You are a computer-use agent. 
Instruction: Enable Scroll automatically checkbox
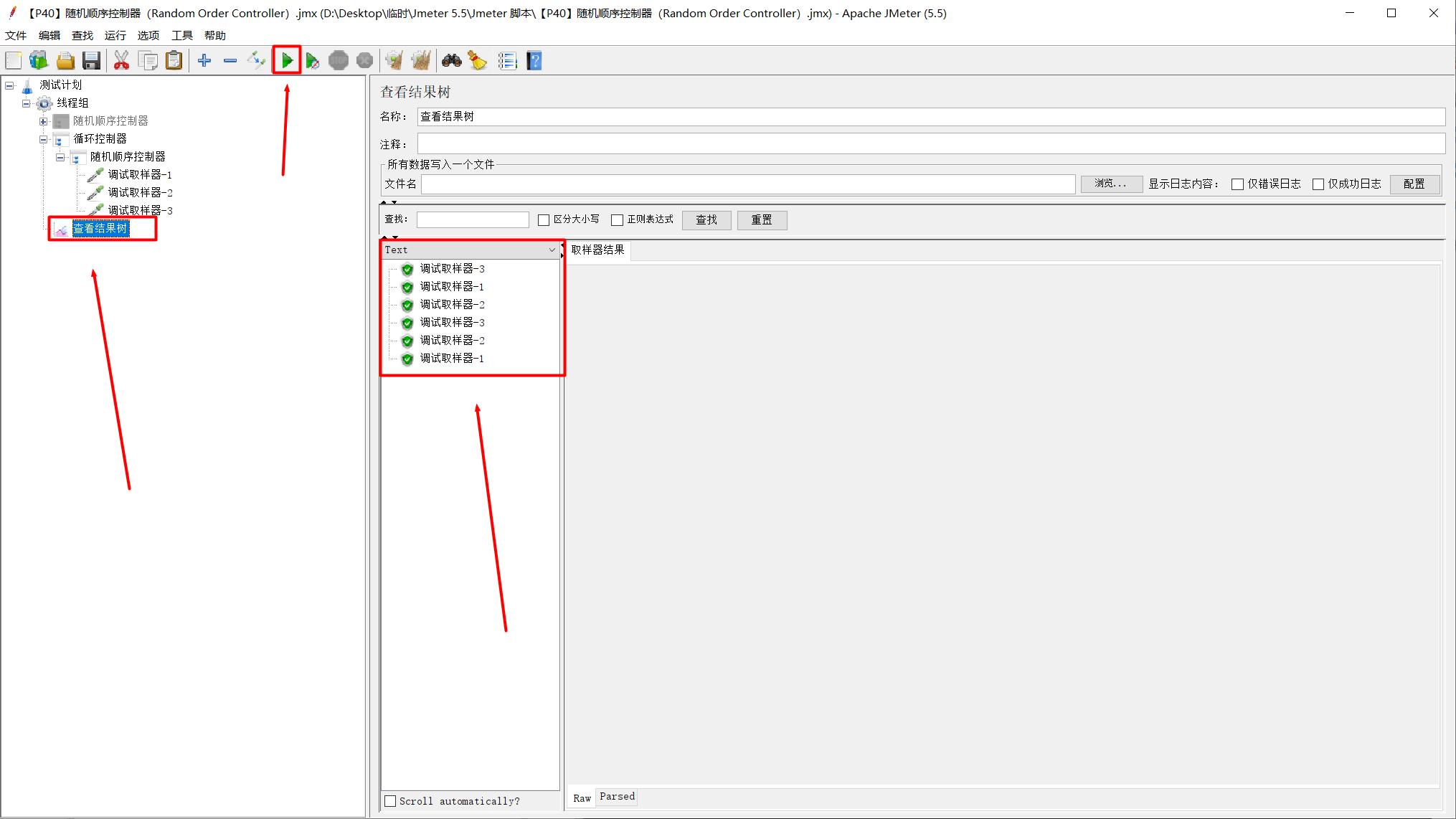(x=390, y=801)
